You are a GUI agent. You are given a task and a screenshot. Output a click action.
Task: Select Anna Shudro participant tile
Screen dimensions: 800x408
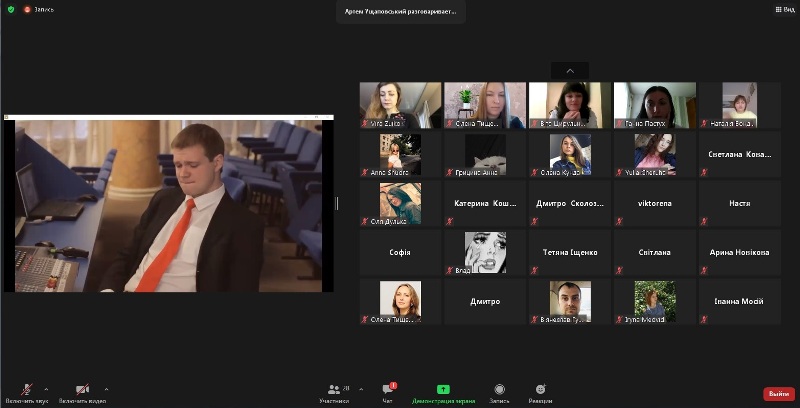(x=401, y=154)
